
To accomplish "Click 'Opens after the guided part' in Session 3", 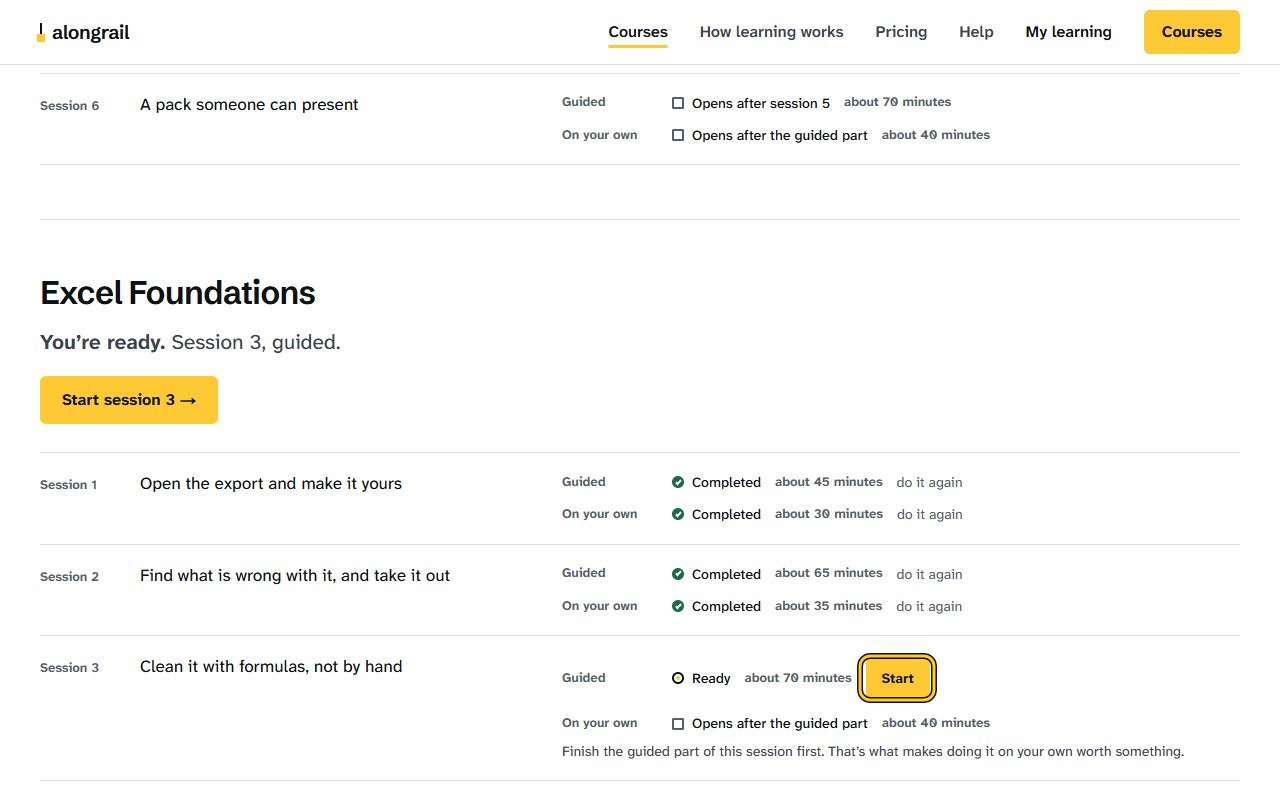I will point(780,723).
